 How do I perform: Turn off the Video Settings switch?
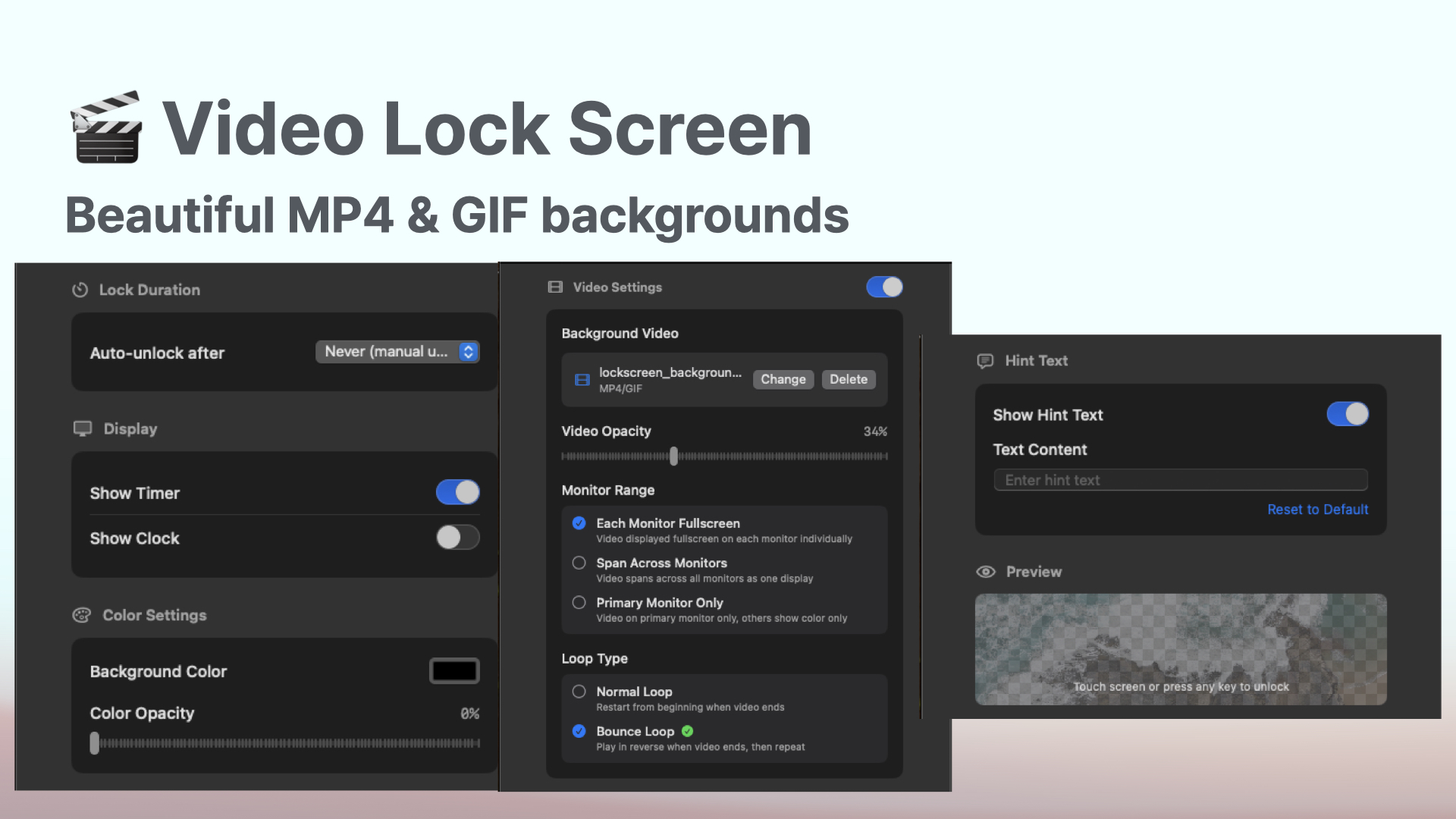884,287
